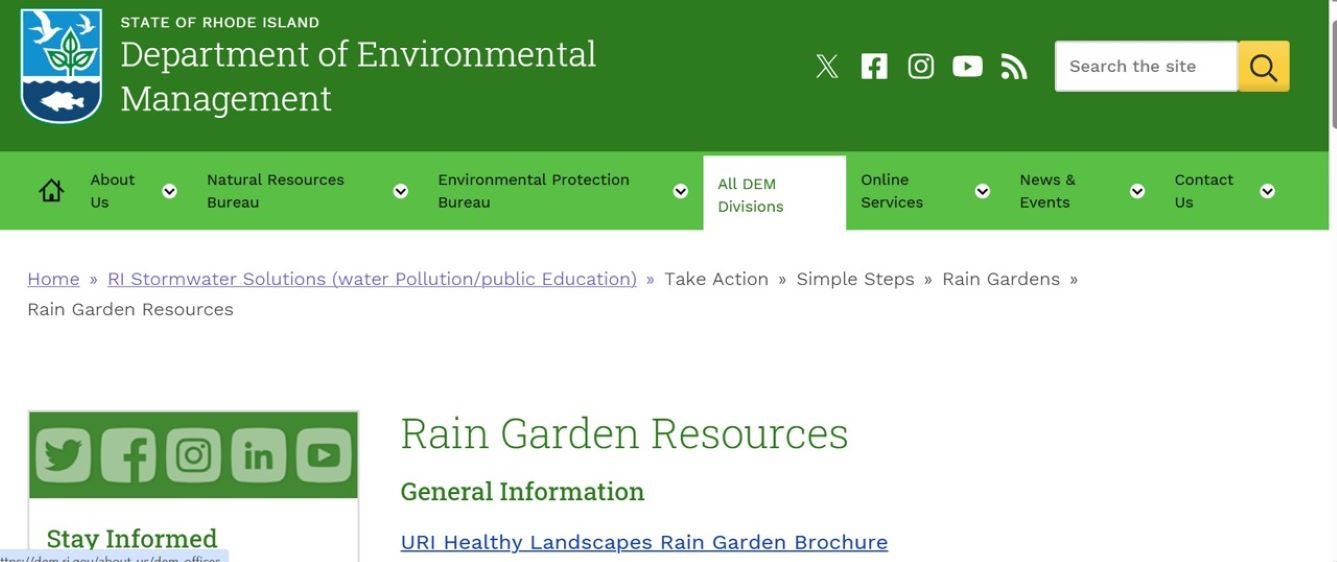
Task: Click the Rhode Island DEM logo
Action: [61, 65]
